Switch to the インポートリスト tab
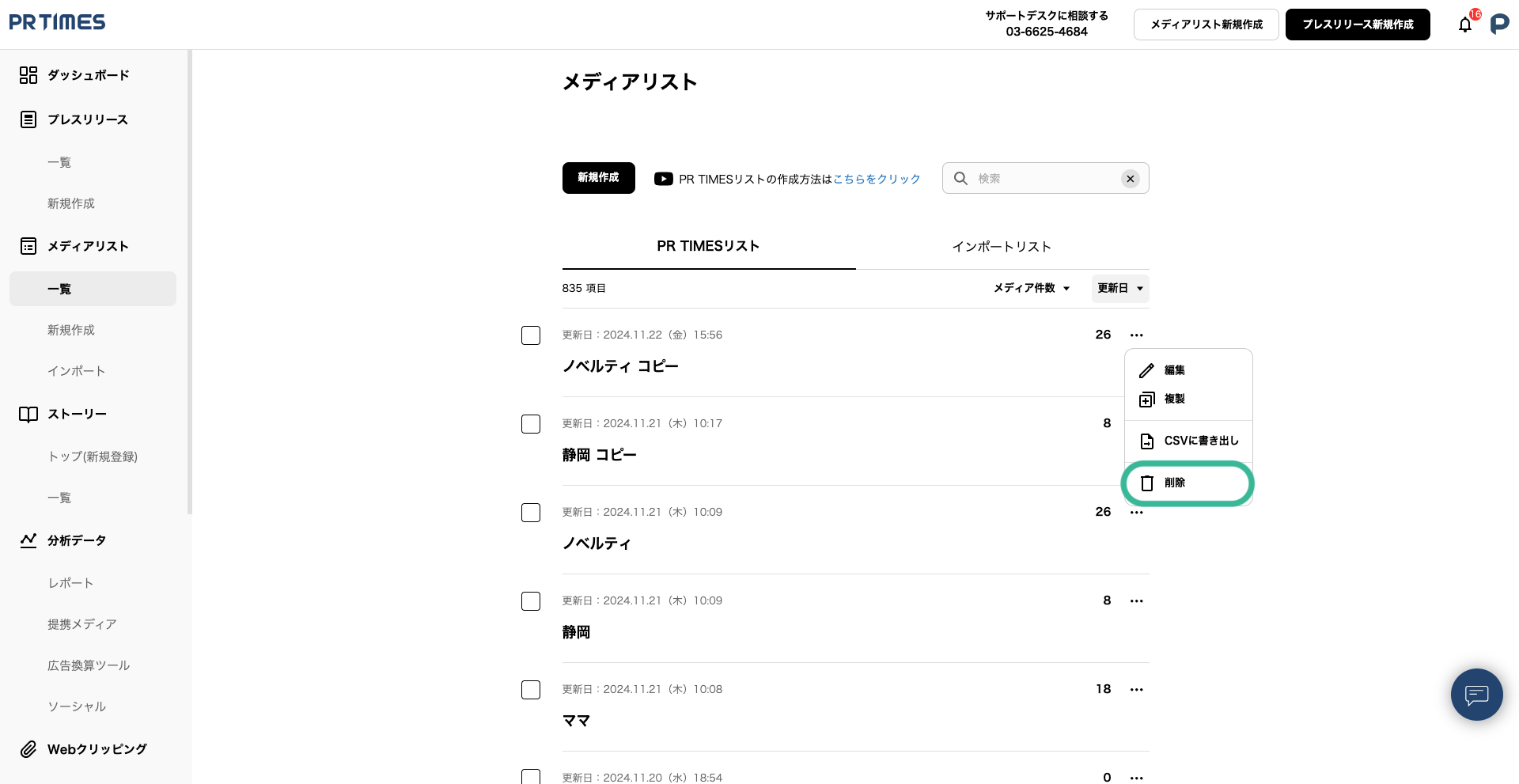 click(1002, 247)
